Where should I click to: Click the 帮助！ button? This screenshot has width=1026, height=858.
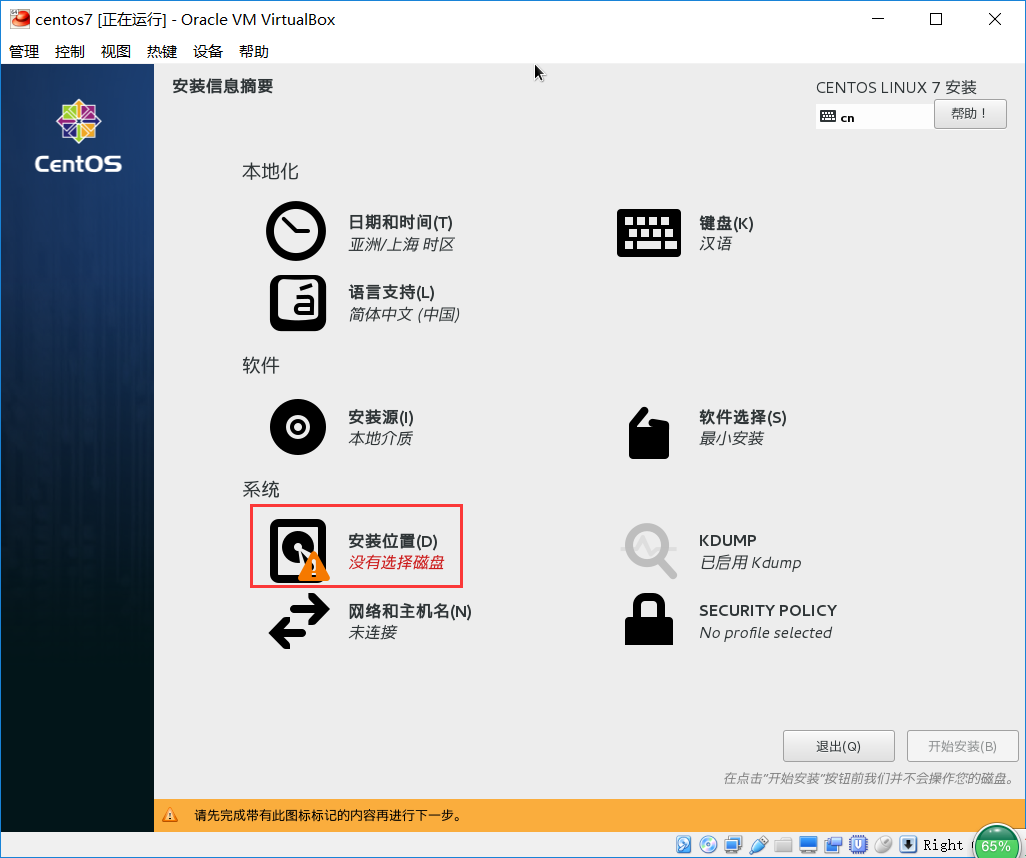(970, 114)
